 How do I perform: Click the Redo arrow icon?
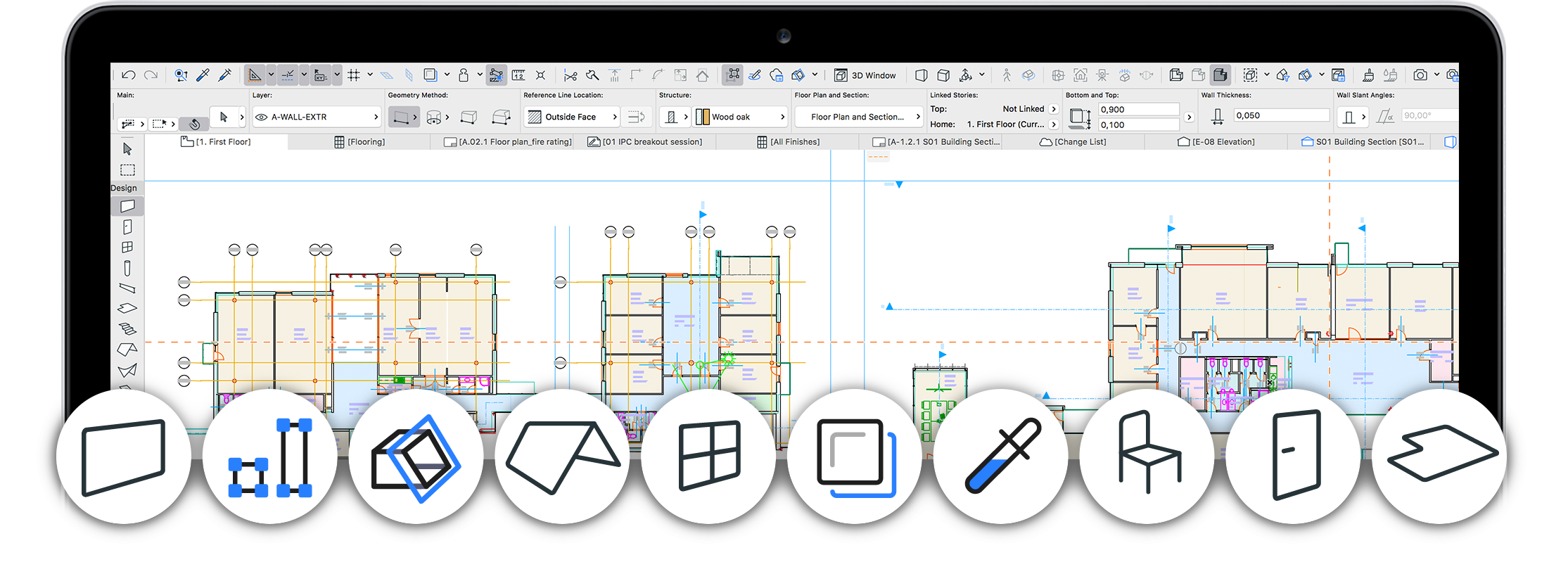pos(151,75)
